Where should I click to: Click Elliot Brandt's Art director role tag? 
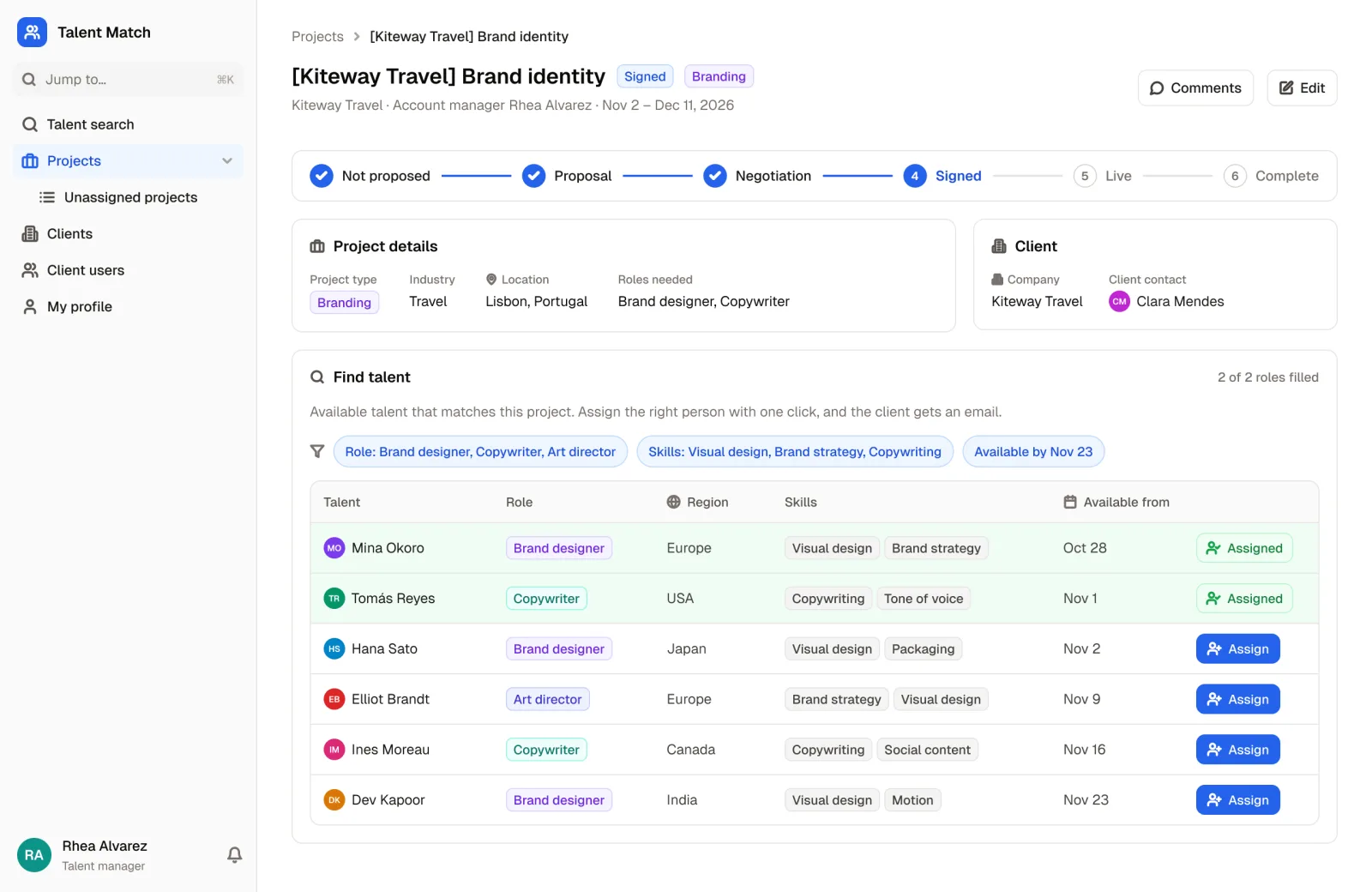pyautogui.click(x=547, y=699)
